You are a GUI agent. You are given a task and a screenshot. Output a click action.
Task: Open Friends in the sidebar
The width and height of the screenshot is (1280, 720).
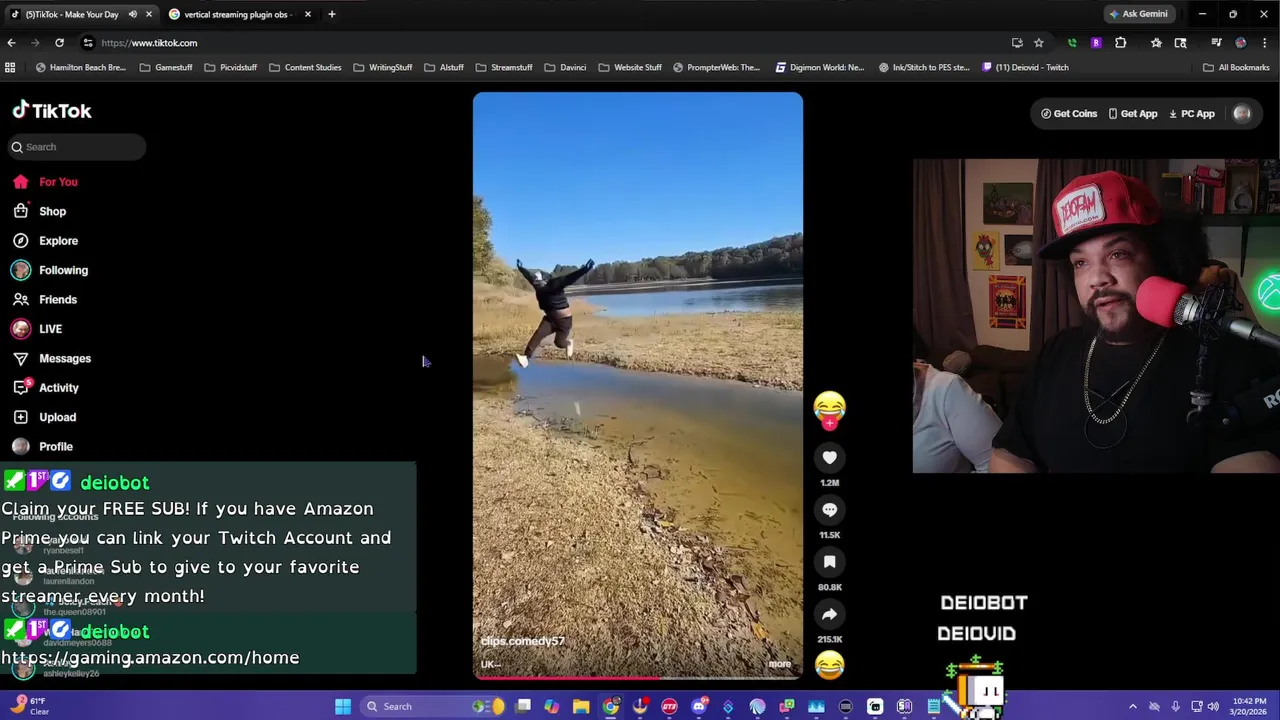click(45, 299)
